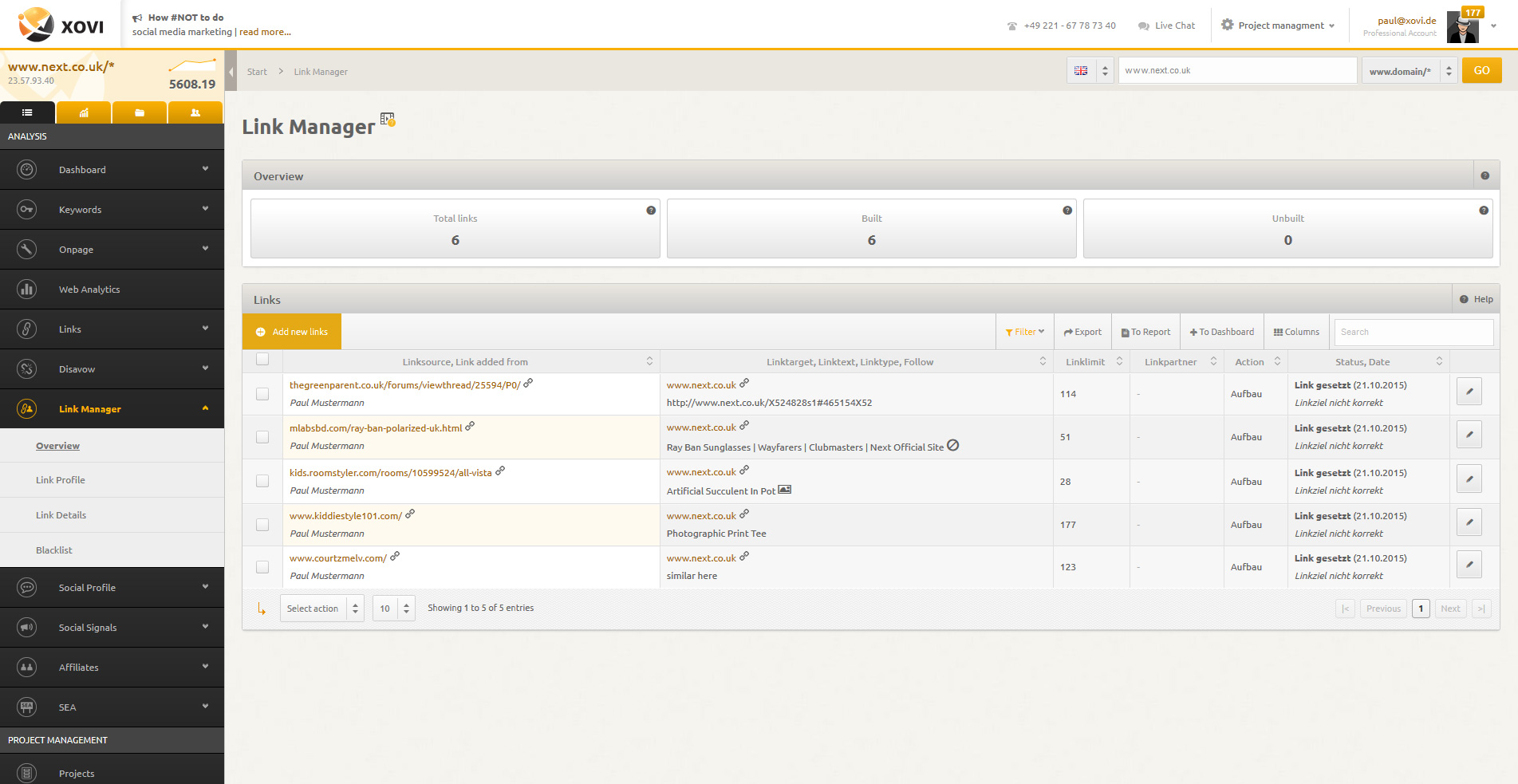Select the row checkbox for www.kiddiestyle101.com

[262, 525]
